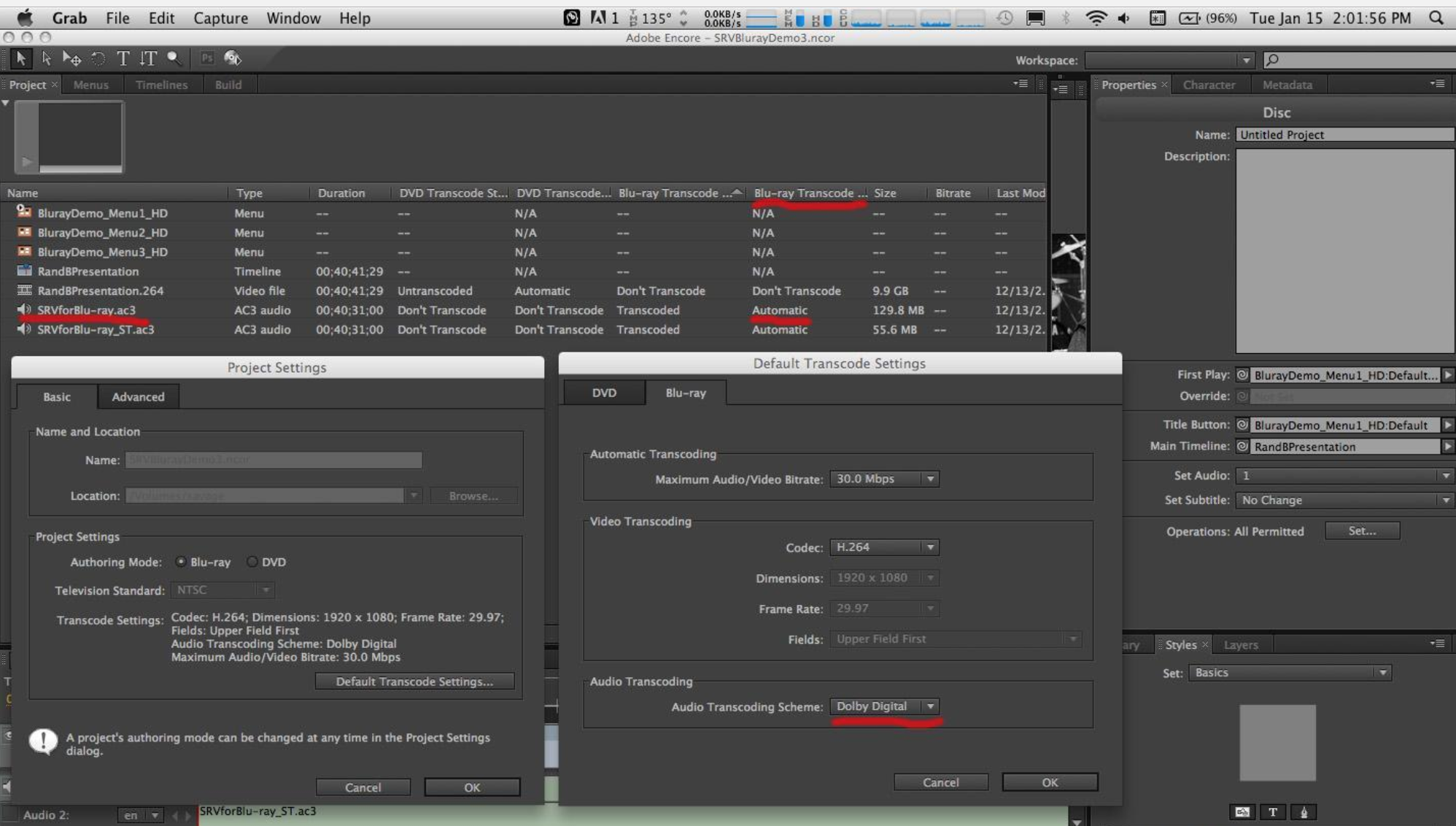This screenshot has width=1456, height=826.
Task: Open Maximum Audio/Video Bitrate dropdown
Action: tap(884, 479)
